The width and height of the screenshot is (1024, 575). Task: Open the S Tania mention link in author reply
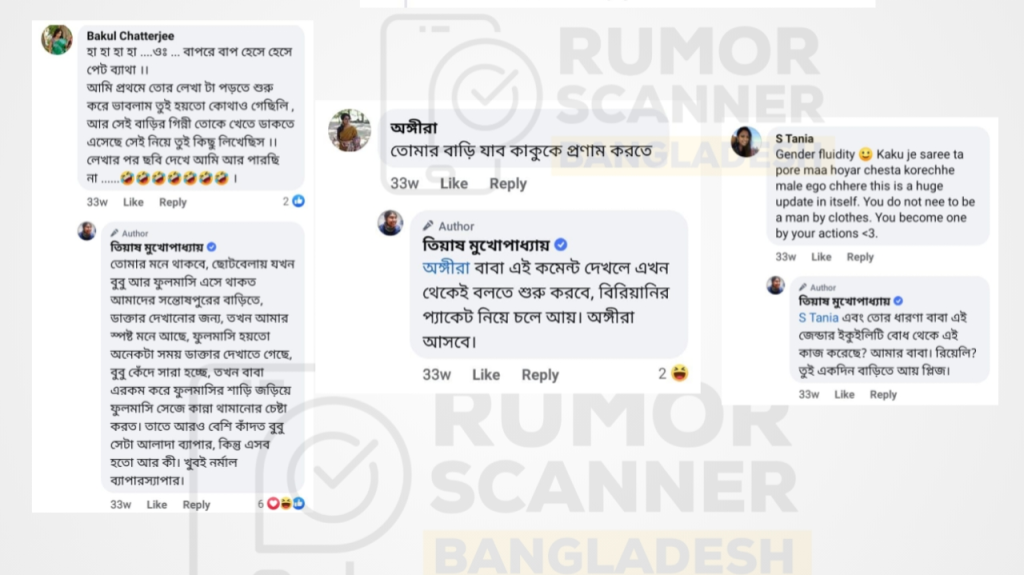point(818,318)
